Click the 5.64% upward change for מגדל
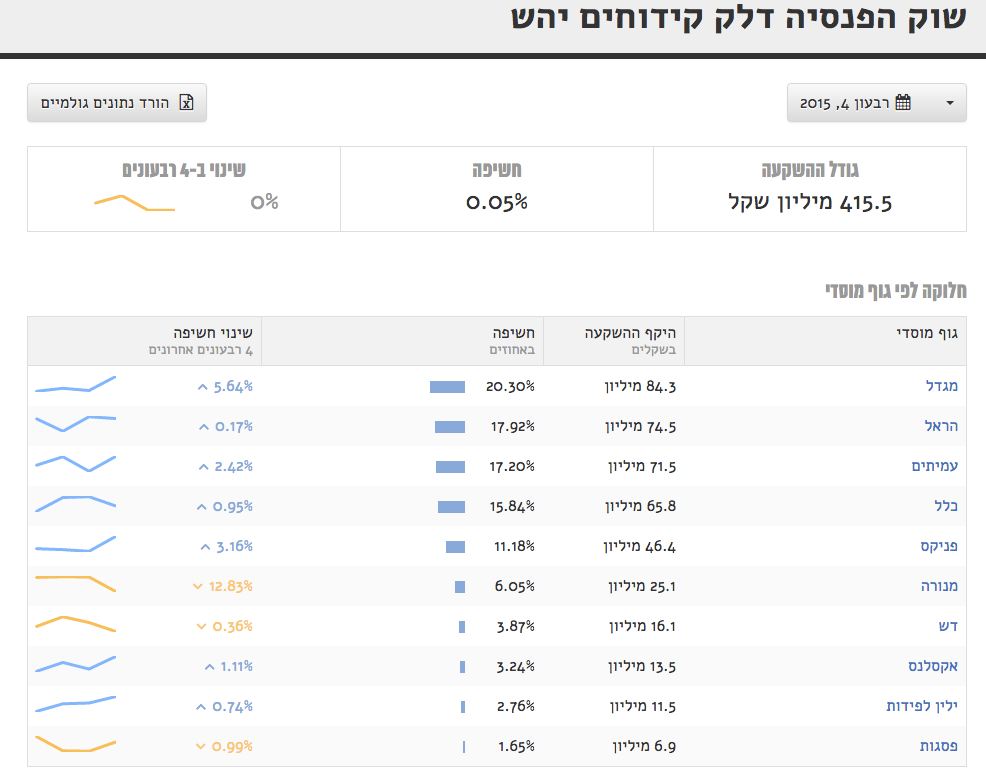Viewport: 986px width, 776px height. point(225,386)
